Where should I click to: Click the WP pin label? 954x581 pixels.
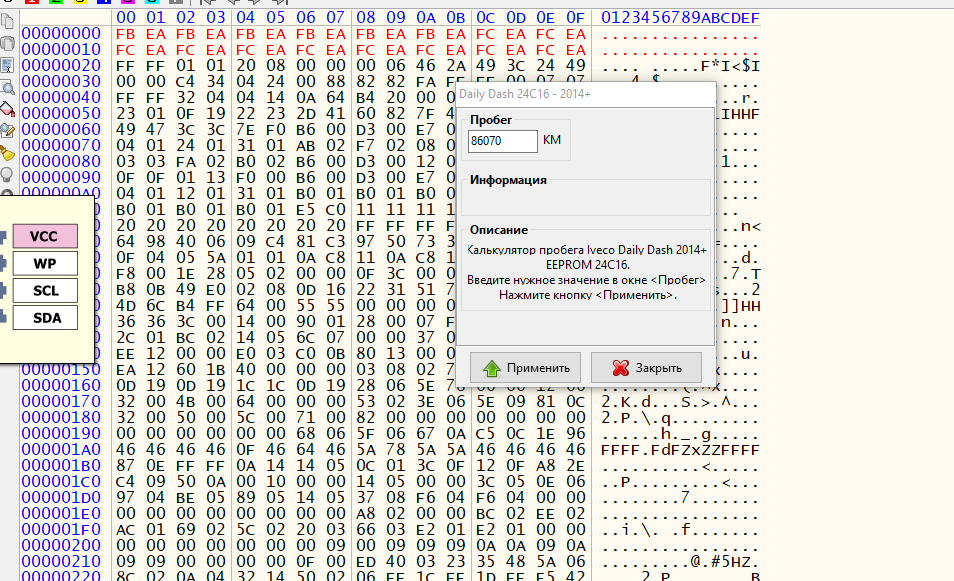pos(45,263)
